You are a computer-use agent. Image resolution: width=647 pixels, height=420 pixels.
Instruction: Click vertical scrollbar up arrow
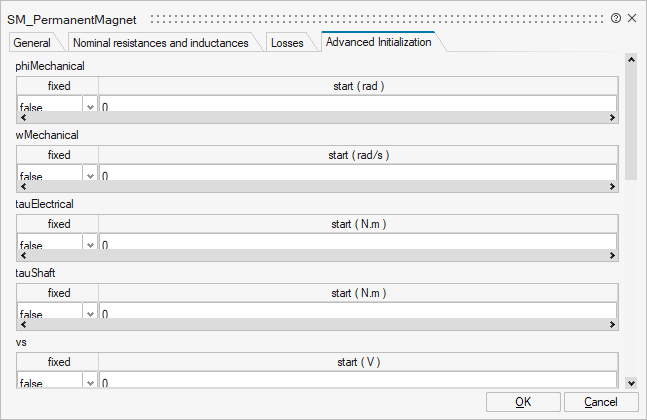(x=631, y=59)
